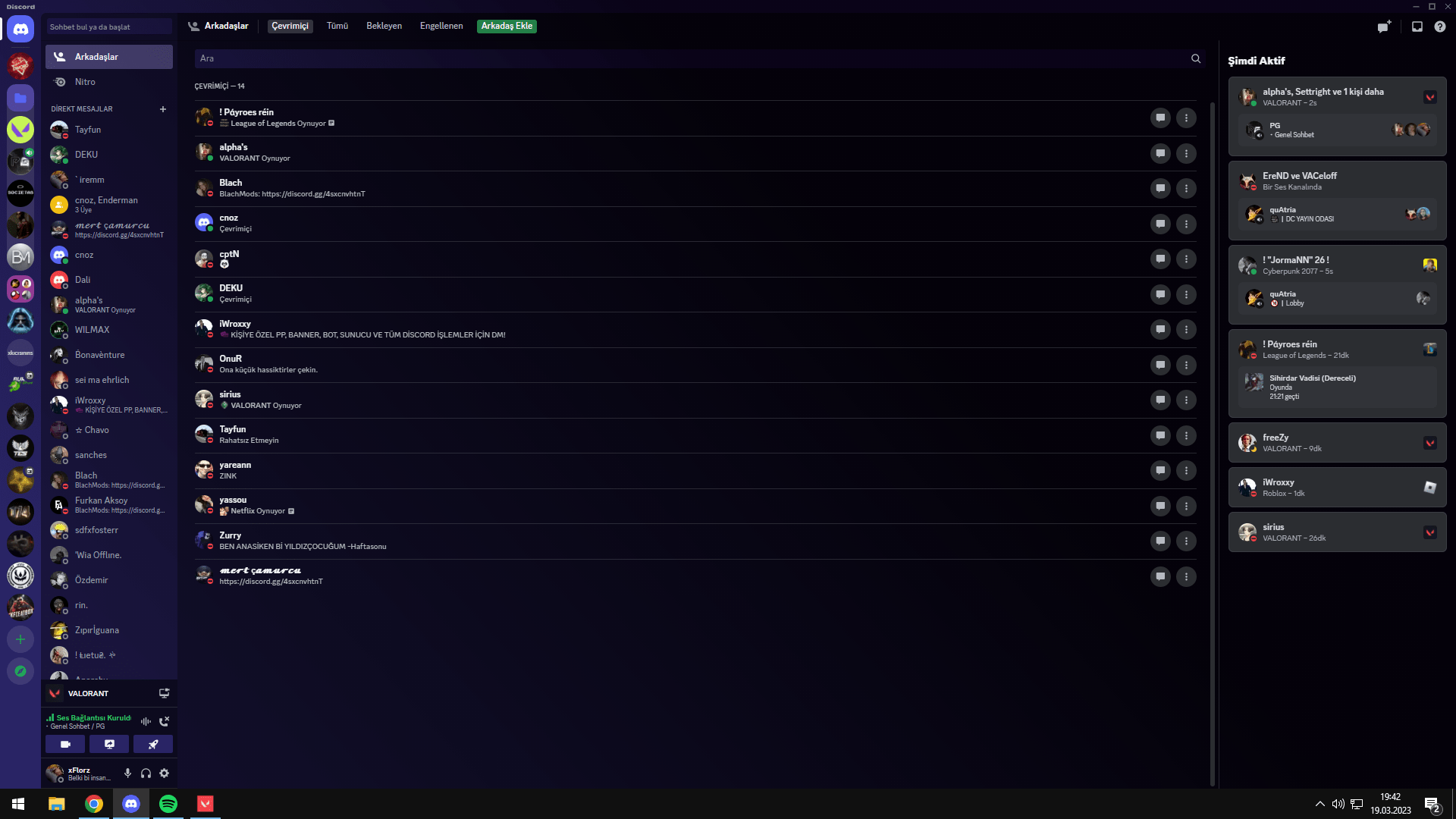
Task: Disconnect from the voice call
Action: 164,721
